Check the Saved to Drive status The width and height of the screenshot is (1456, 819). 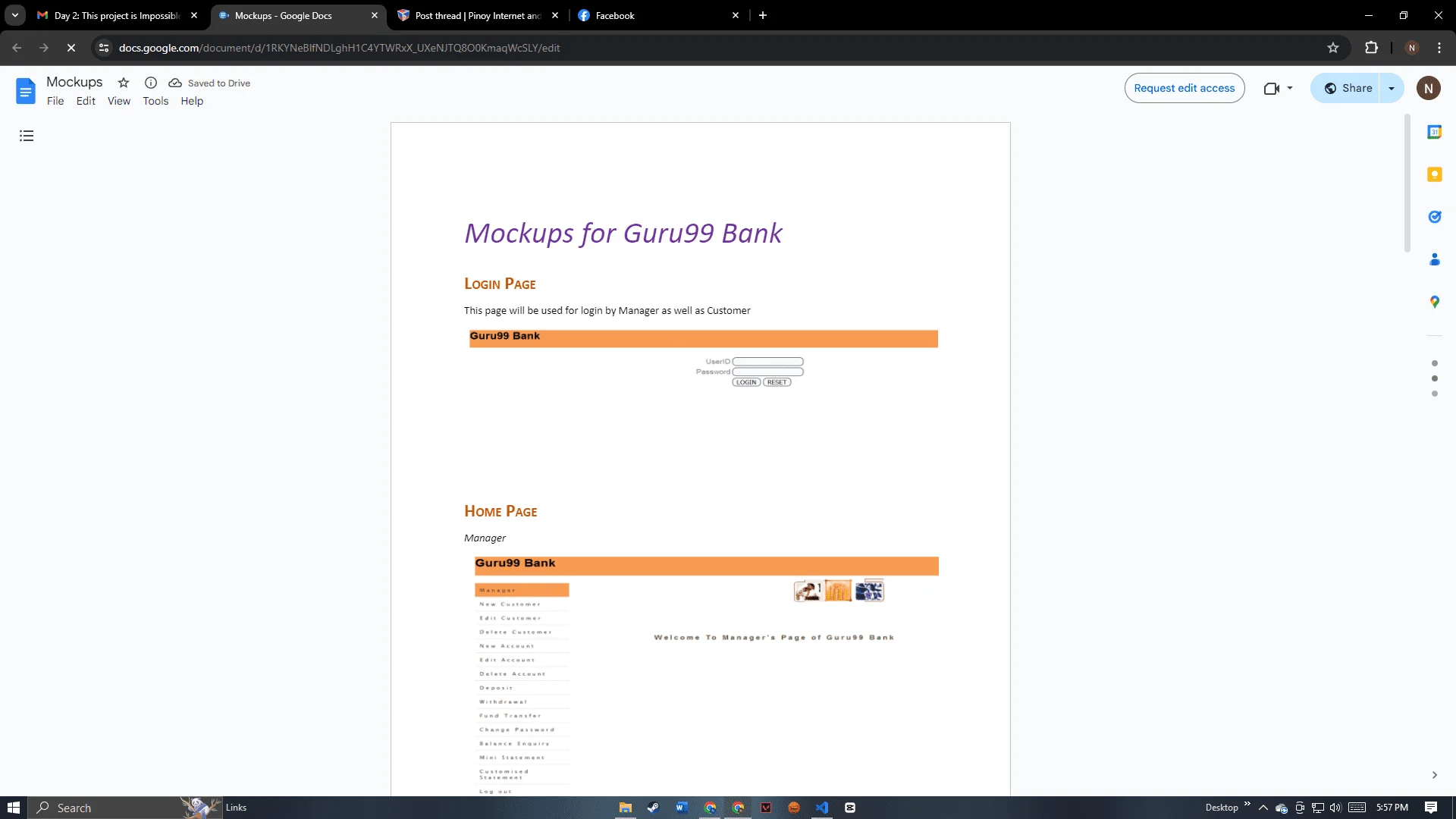click(x=209, y=83)
